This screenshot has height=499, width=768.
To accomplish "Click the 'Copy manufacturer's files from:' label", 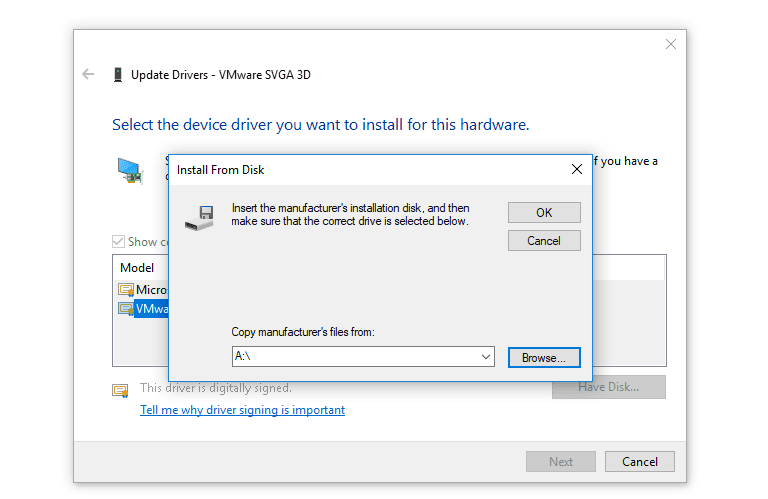I will pos(303,332).
